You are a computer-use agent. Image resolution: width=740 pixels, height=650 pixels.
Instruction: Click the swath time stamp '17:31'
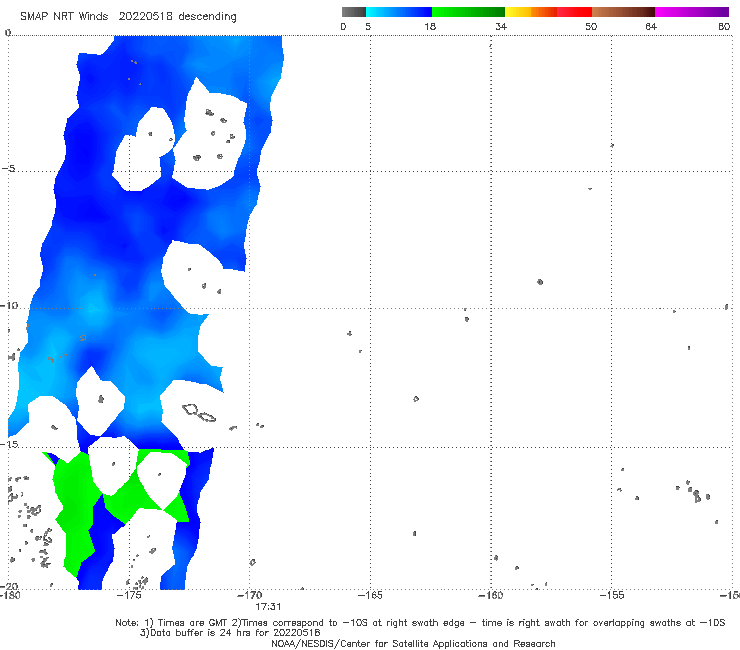[x=268, y=607]
